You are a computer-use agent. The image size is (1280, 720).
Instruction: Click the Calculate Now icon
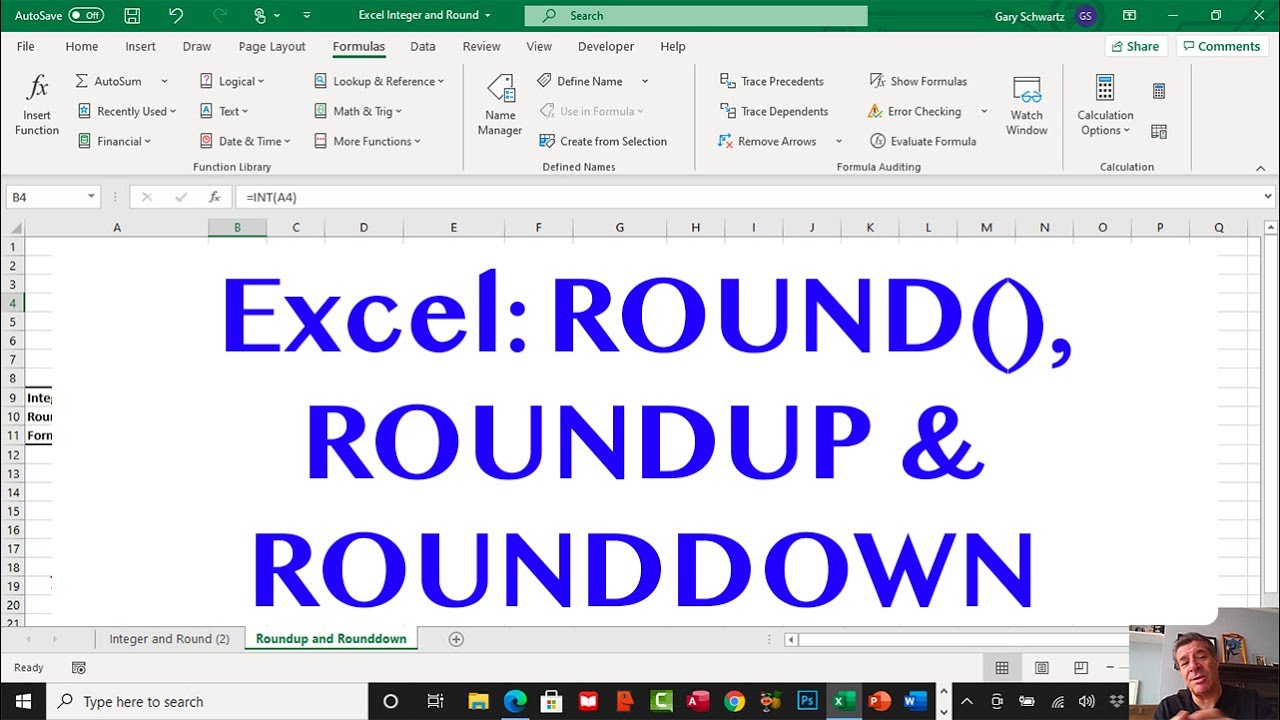(1159, 91)
